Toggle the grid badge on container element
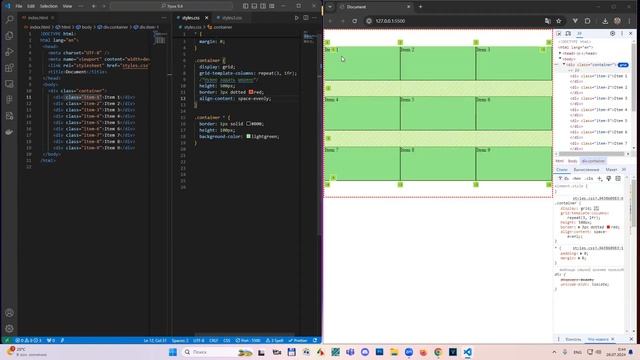The height and width of the screenshot is (360, 640). click(623, 65)
